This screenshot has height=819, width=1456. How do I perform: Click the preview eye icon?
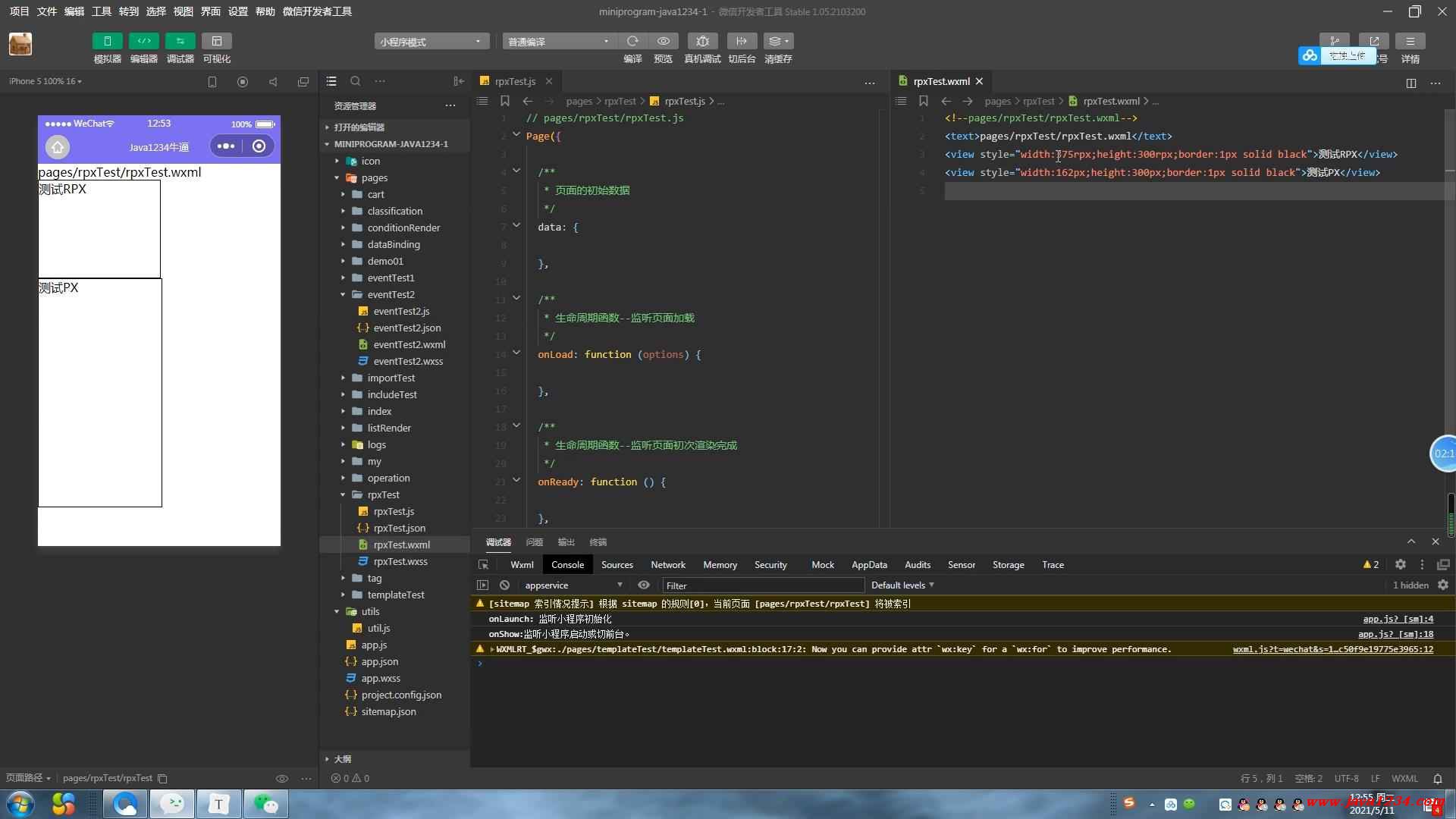click(x=664, y=41)
